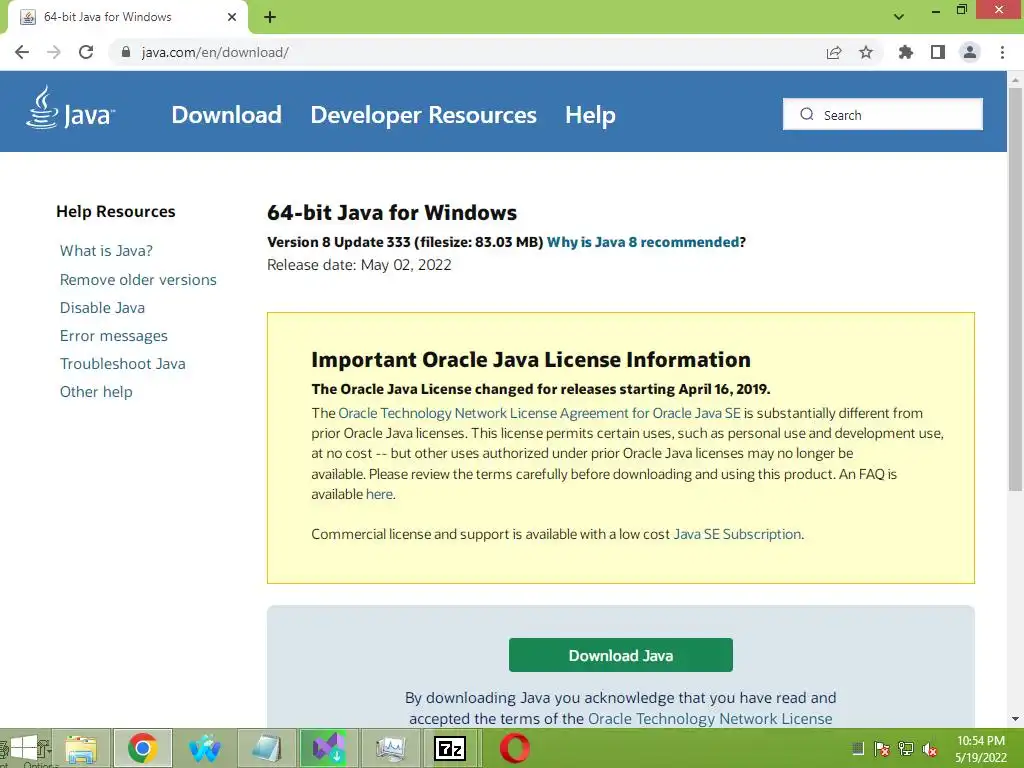Launch Opera from the taskbar

515,749
